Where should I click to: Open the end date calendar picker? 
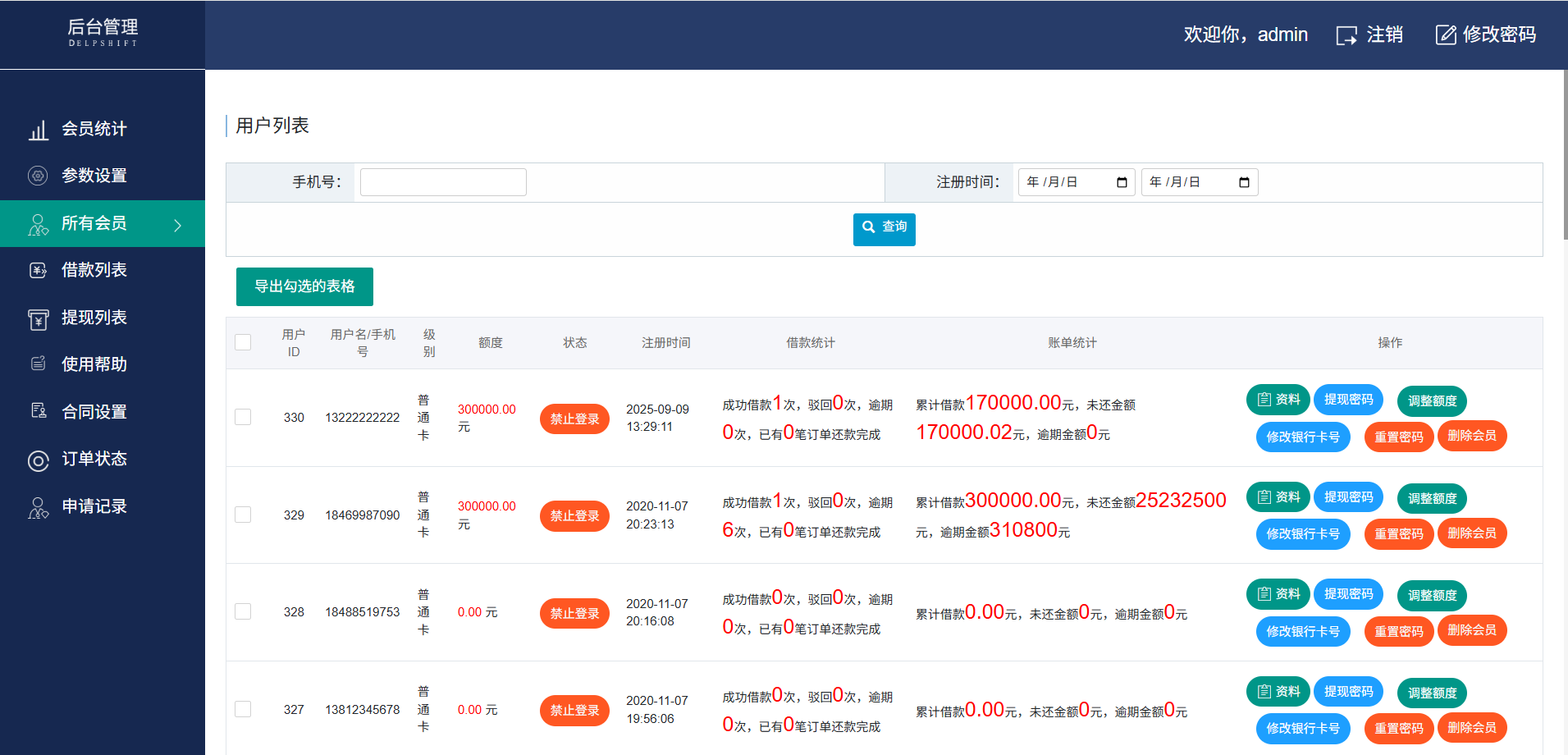pyautogui.click(x=1244, y=182)
